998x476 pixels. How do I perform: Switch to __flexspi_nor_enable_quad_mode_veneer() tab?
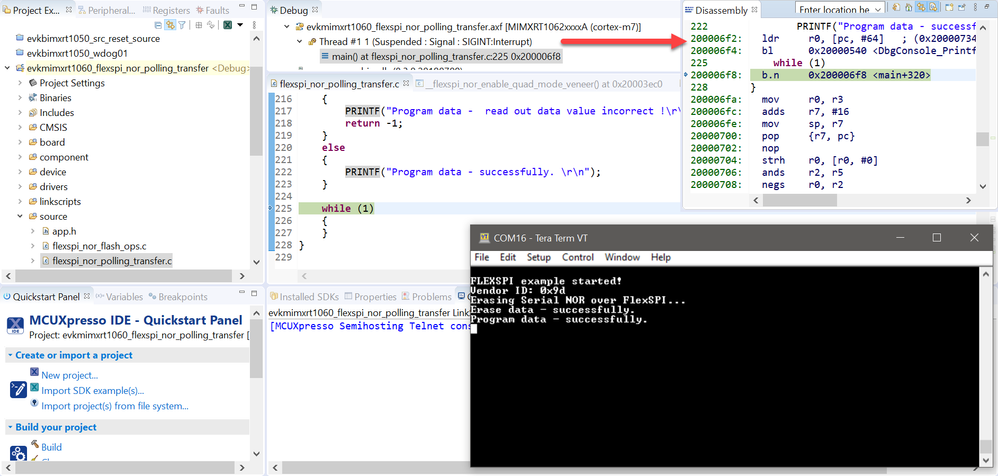point(539,83)
